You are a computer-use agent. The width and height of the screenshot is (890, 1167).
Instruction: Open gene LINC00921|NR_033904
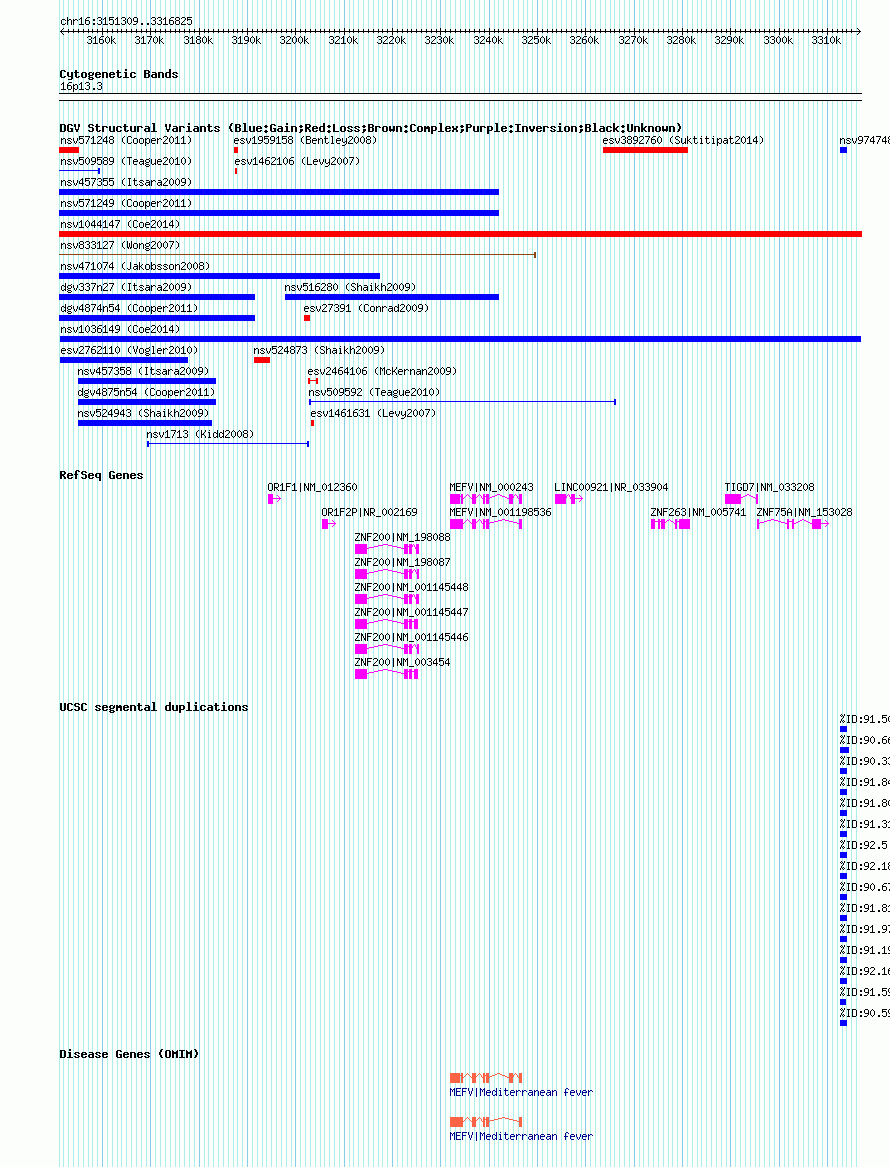611,487
